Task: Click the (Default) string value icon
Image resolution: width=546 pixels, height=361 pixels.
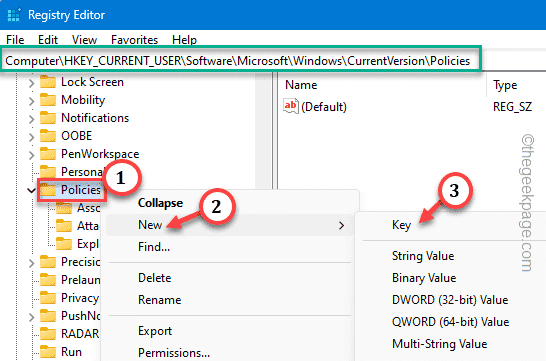Action: point(291,106)
